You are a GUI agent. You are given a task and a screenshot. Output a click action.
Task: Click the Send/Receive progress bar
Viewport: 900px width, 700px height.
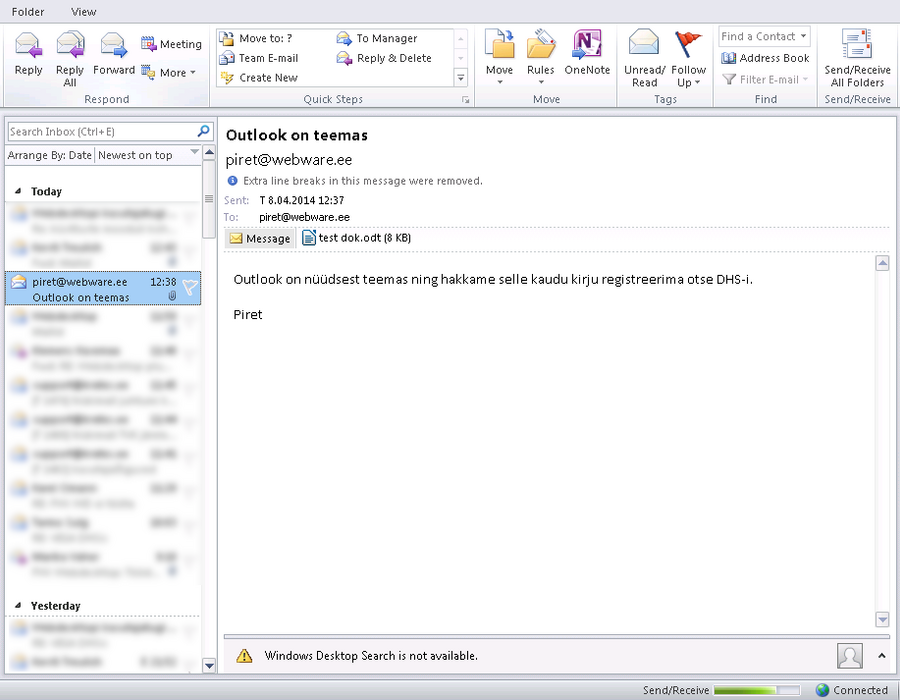757,690
